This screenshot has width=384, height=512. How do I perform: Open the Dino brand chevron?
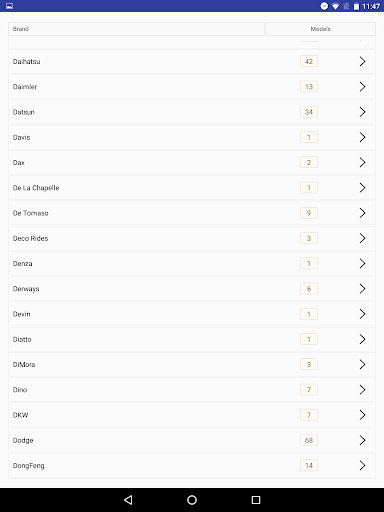[362, 390]
